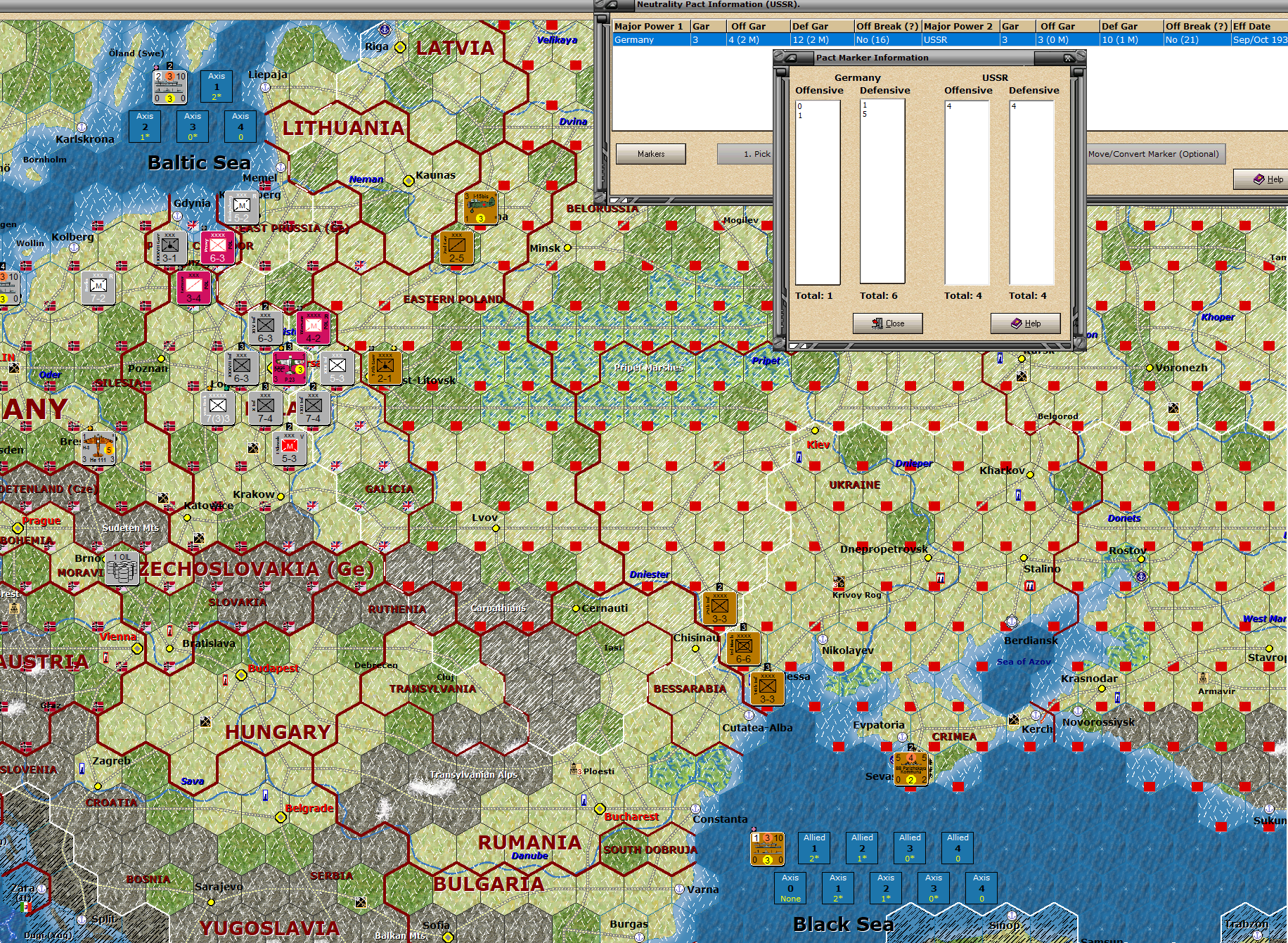Click the Riga port anchor symbol
The image size is (1288, 943).
pos(385,30)
